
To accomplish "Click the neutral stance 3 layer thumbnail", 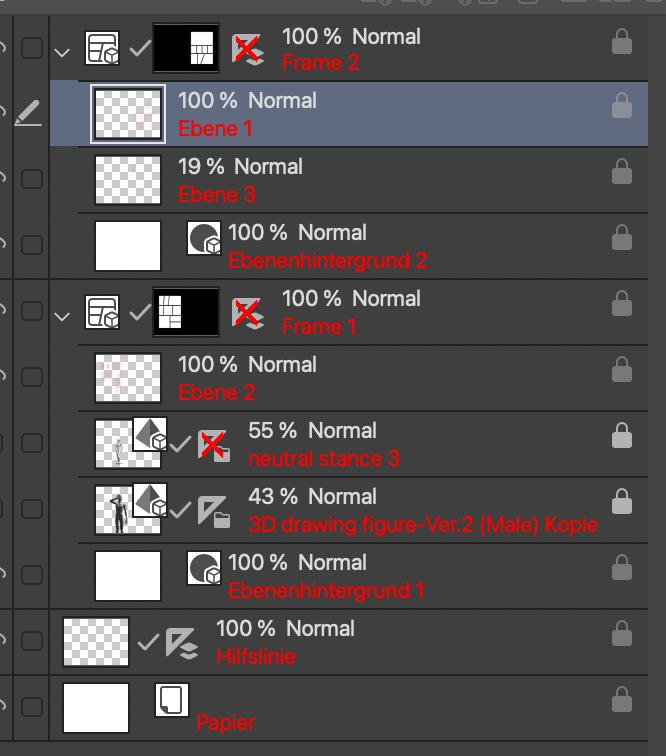I will pos(115,444).
